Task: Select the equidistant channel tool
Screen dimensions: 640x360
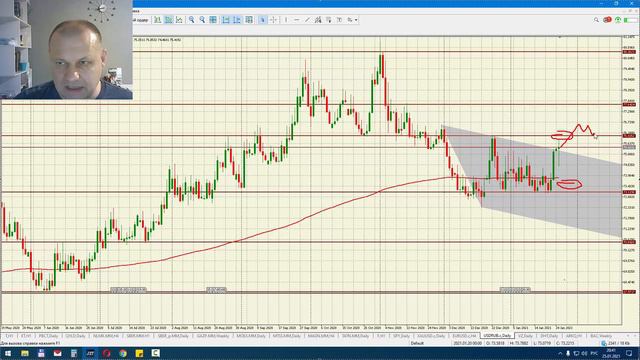Action: pos(318,20)
